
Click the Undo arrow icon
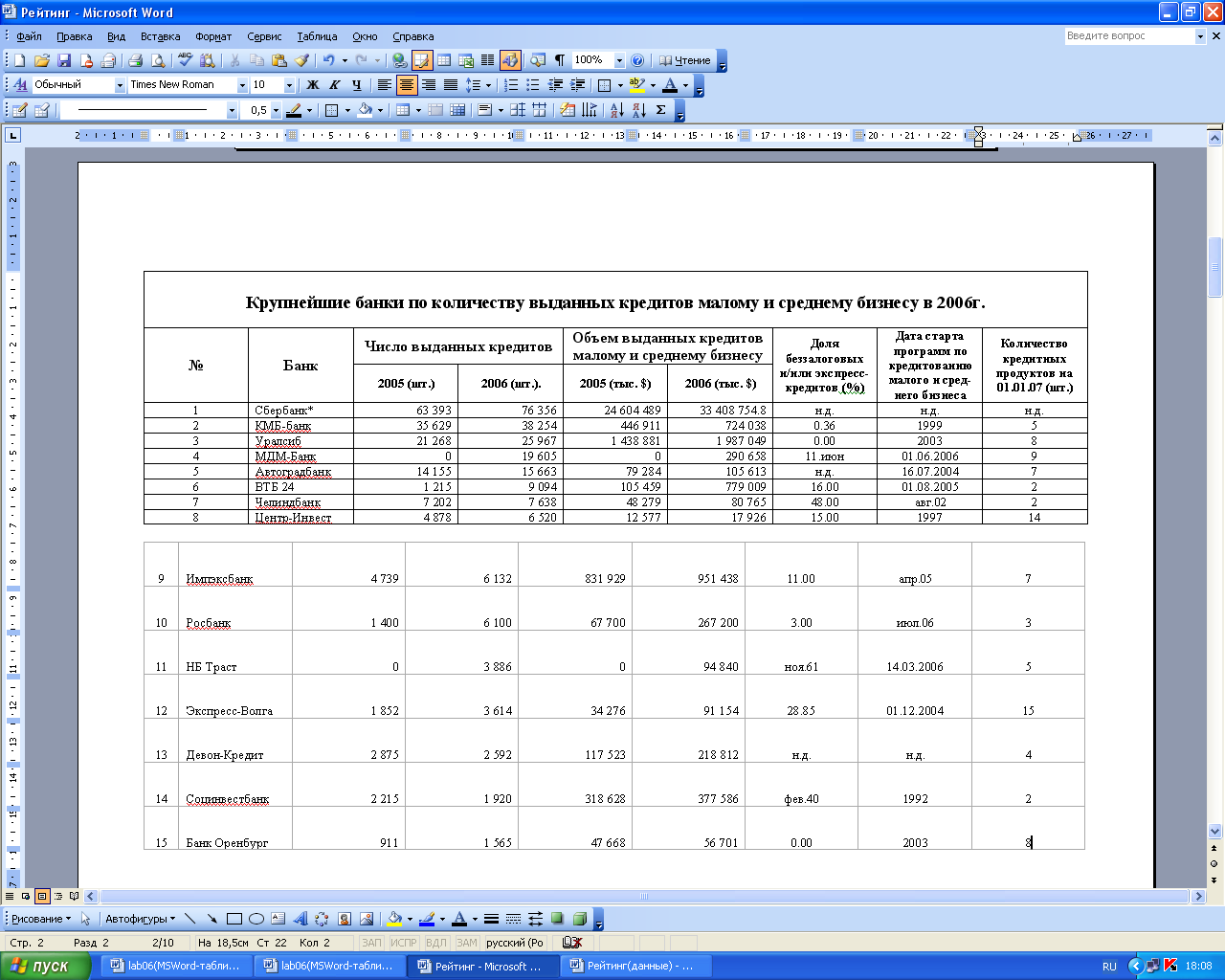(x=328, y=60)
